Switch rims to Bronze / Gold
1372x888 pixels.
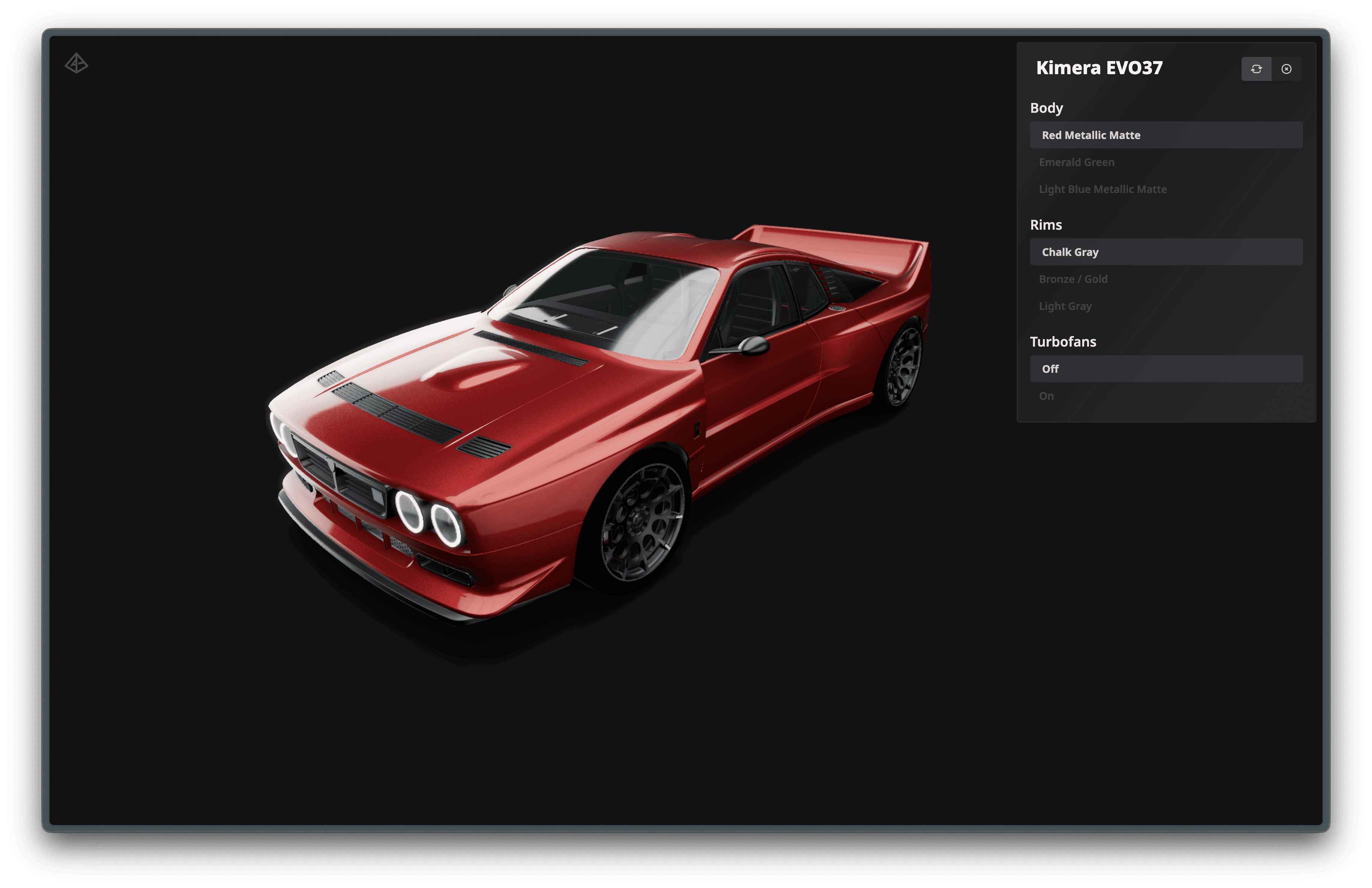[x=1073, y=279]
